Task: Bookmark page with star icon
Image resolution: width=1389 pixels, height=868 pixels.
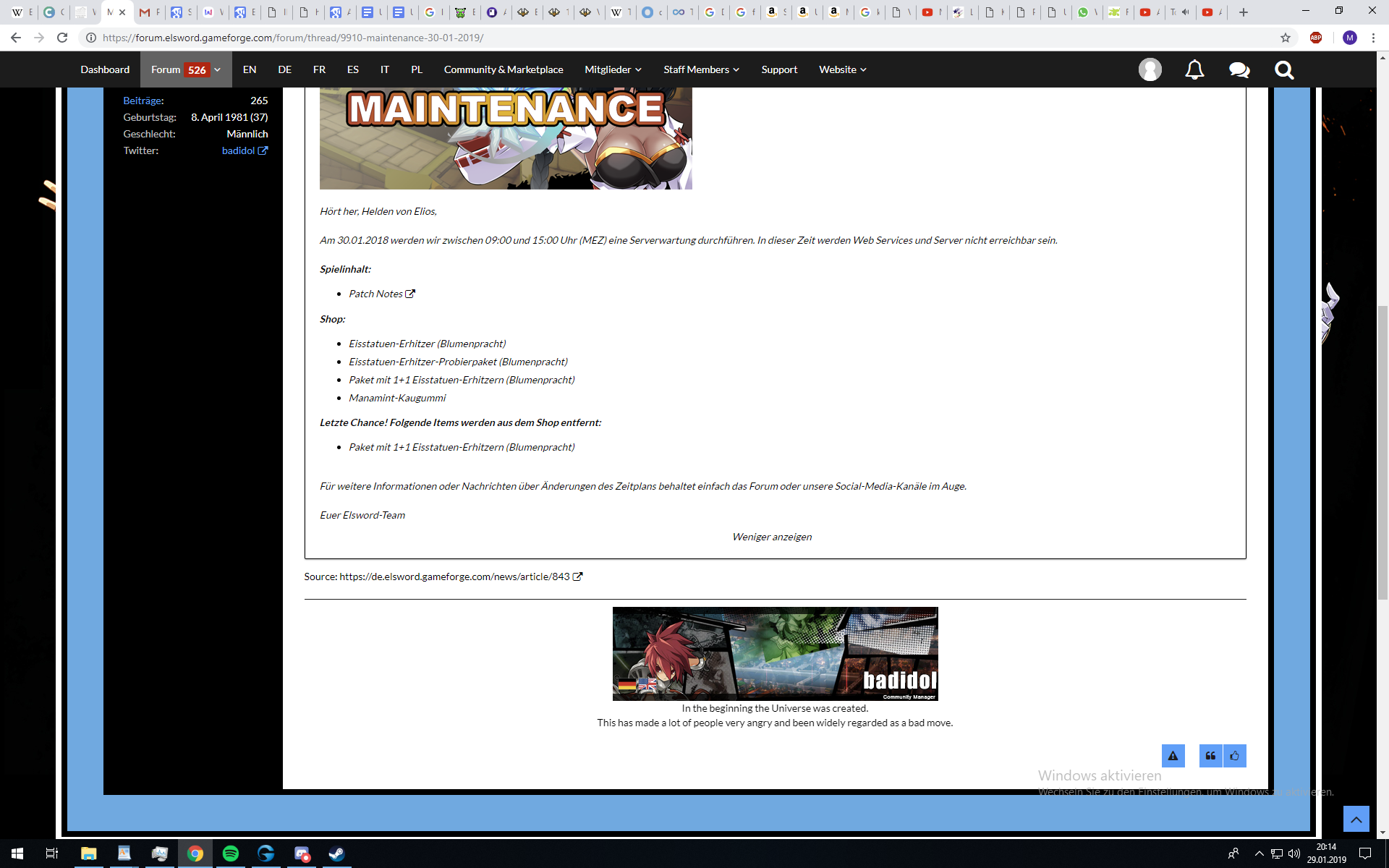Action: tap(1285, 38)
